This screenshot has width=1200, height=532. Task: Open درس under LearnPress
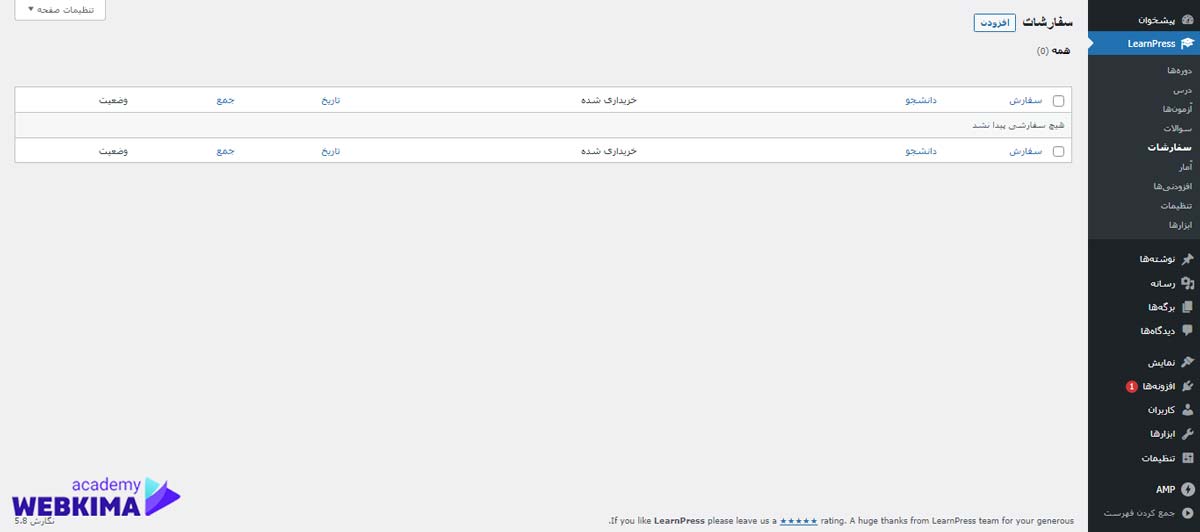pos(1183,90)
